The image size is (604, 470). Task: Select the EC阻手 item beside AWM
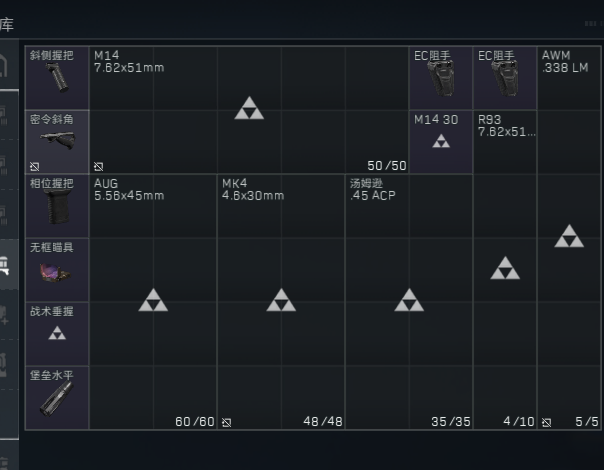(505, 78)
